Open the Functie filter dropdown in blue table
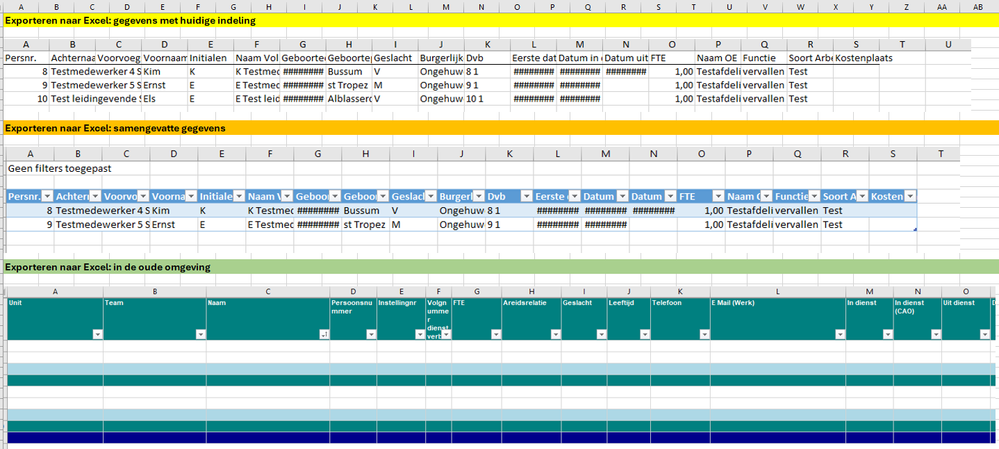 [x=814, y=196]
